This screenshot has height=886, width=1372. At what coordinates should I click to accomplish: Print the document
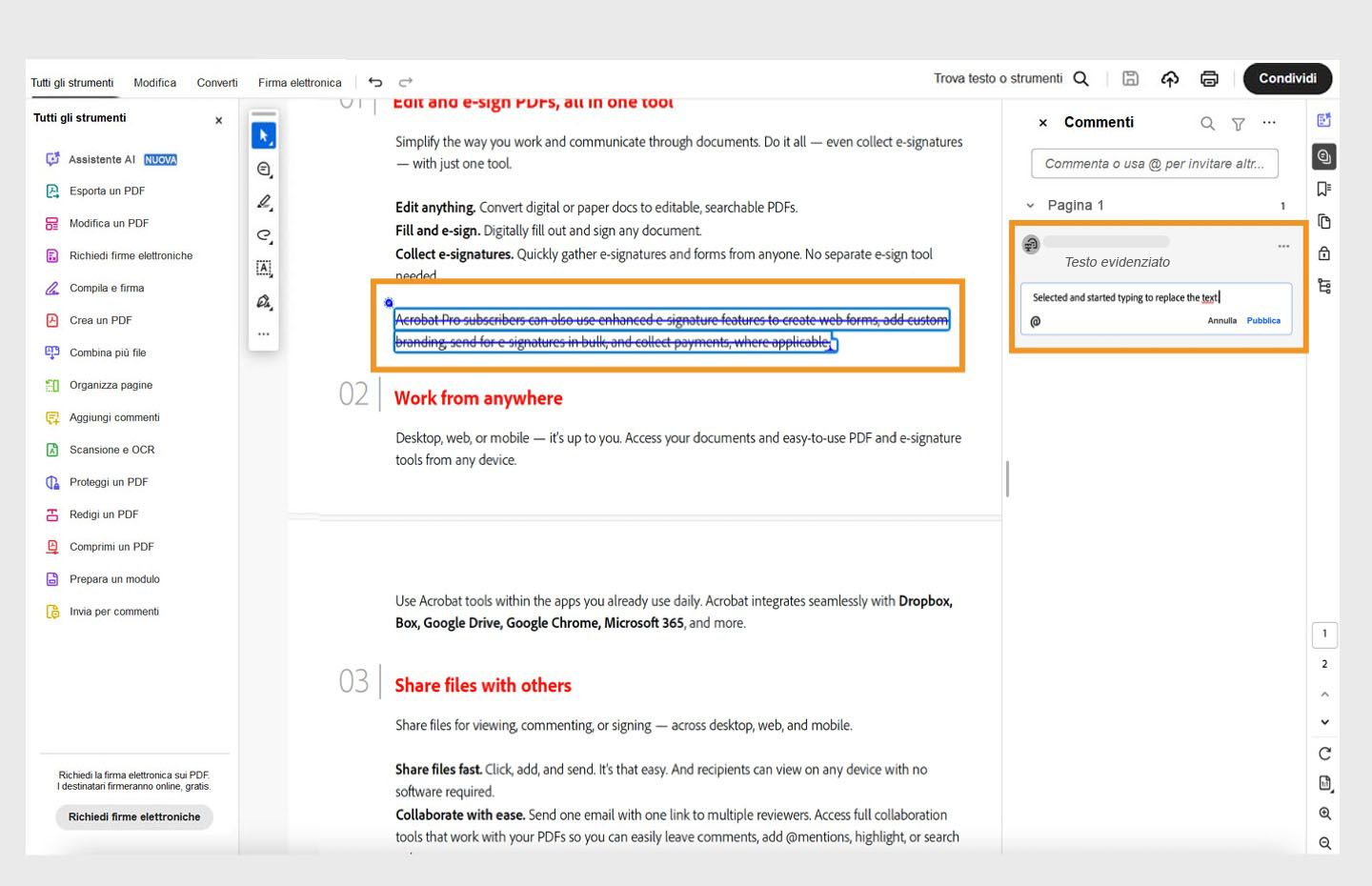point(1209,79)
